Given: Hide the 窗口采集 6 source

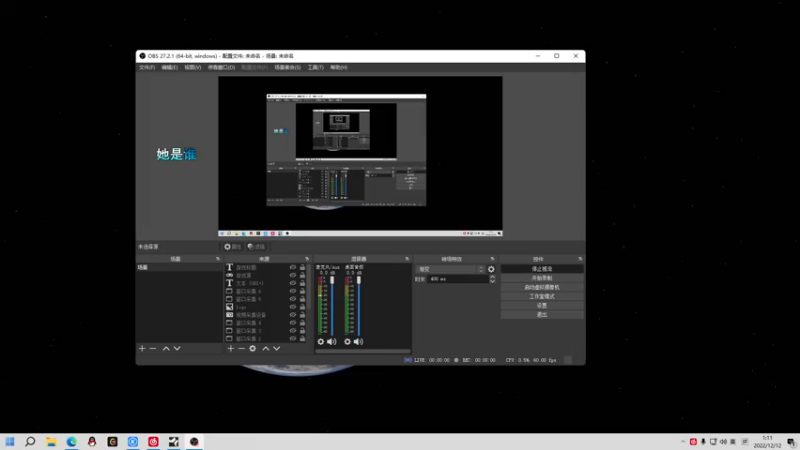Looking at the screenshot, I should click(x=293, y=291).
